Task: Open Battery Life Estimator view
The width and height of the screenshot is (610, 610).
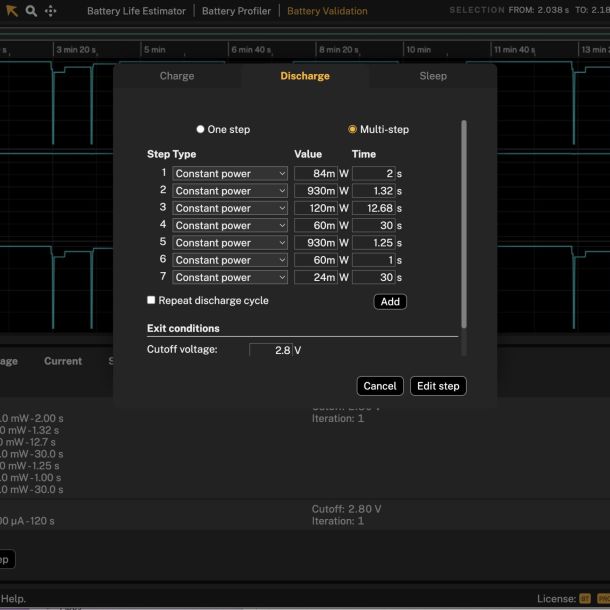Action: (x=136, y=11)
